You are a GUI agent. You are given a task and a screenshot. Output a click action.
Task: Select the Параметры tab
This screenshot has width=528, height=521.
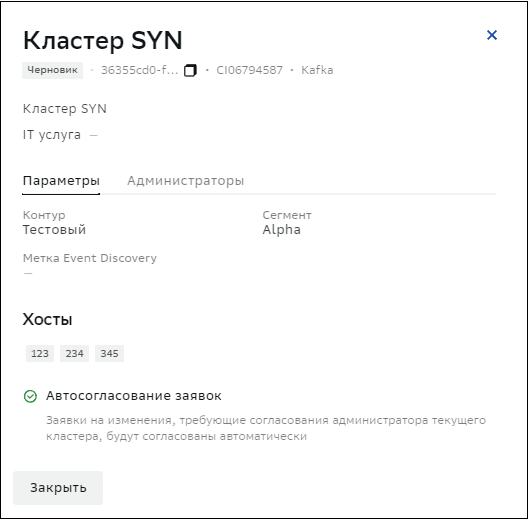coord(61,181)
